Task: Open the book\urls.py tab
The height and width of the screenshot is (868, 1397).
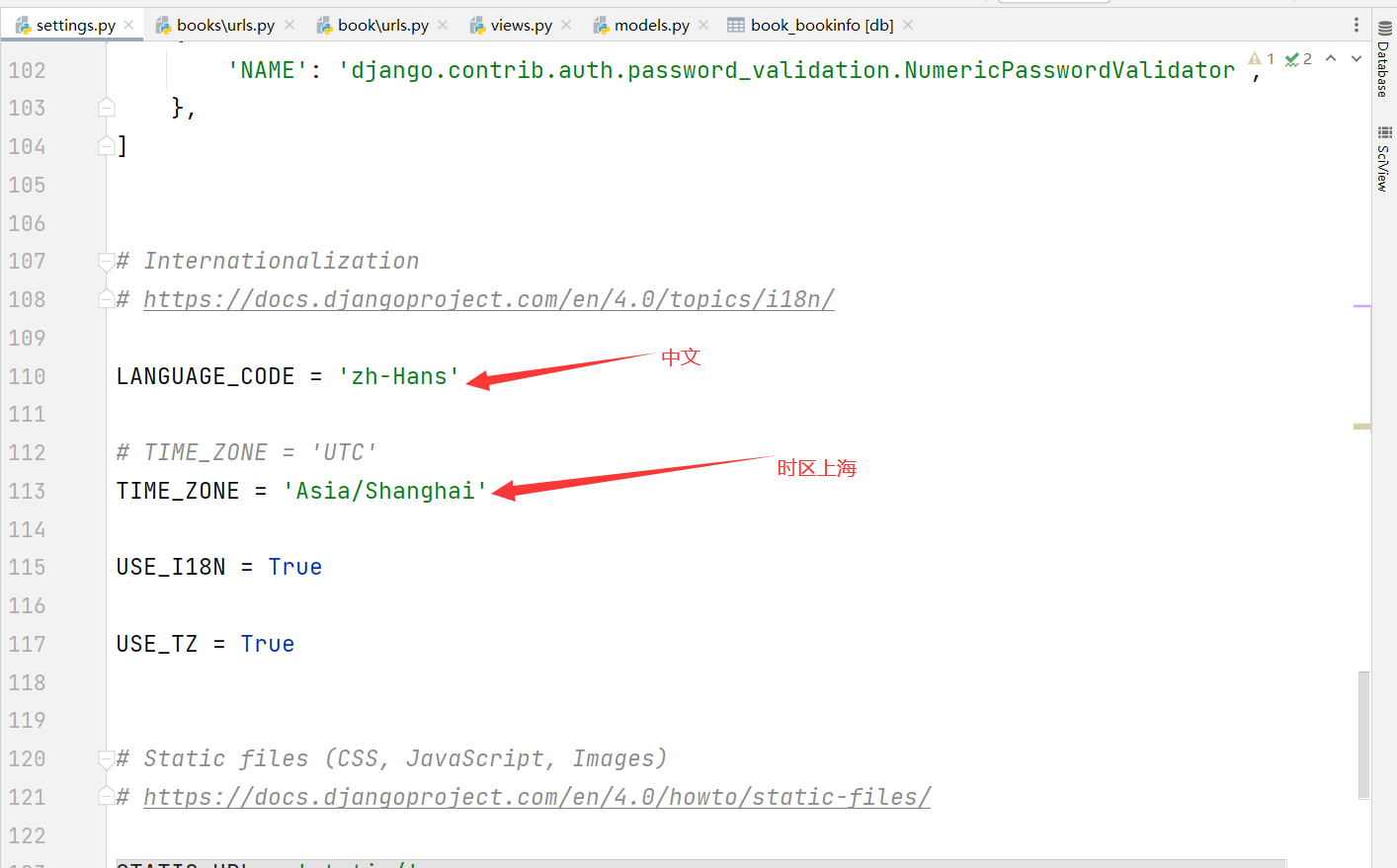Action: pyautogui.click(x=383, y=26)
